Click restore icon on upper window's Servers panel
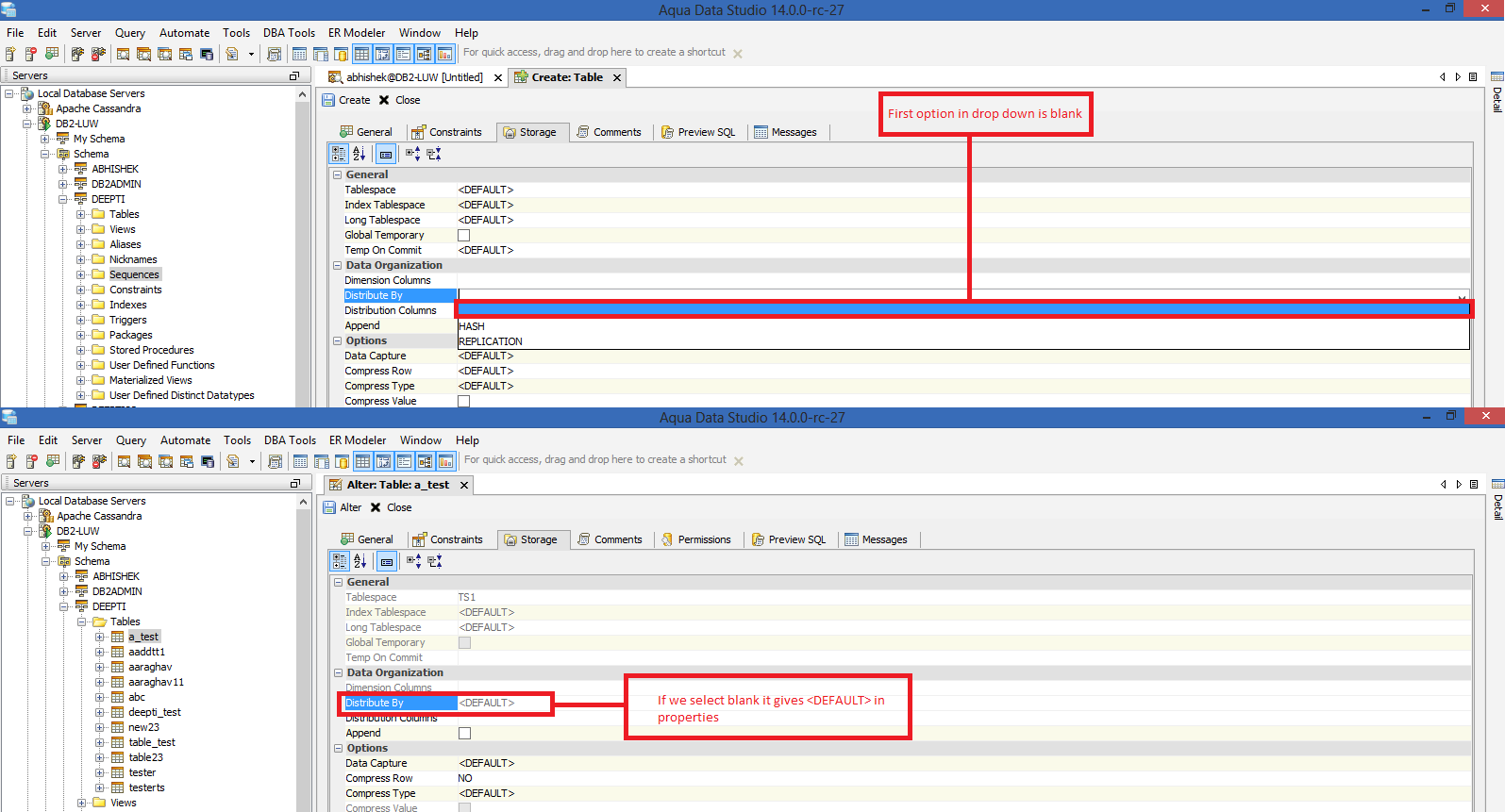 (294, 75)
